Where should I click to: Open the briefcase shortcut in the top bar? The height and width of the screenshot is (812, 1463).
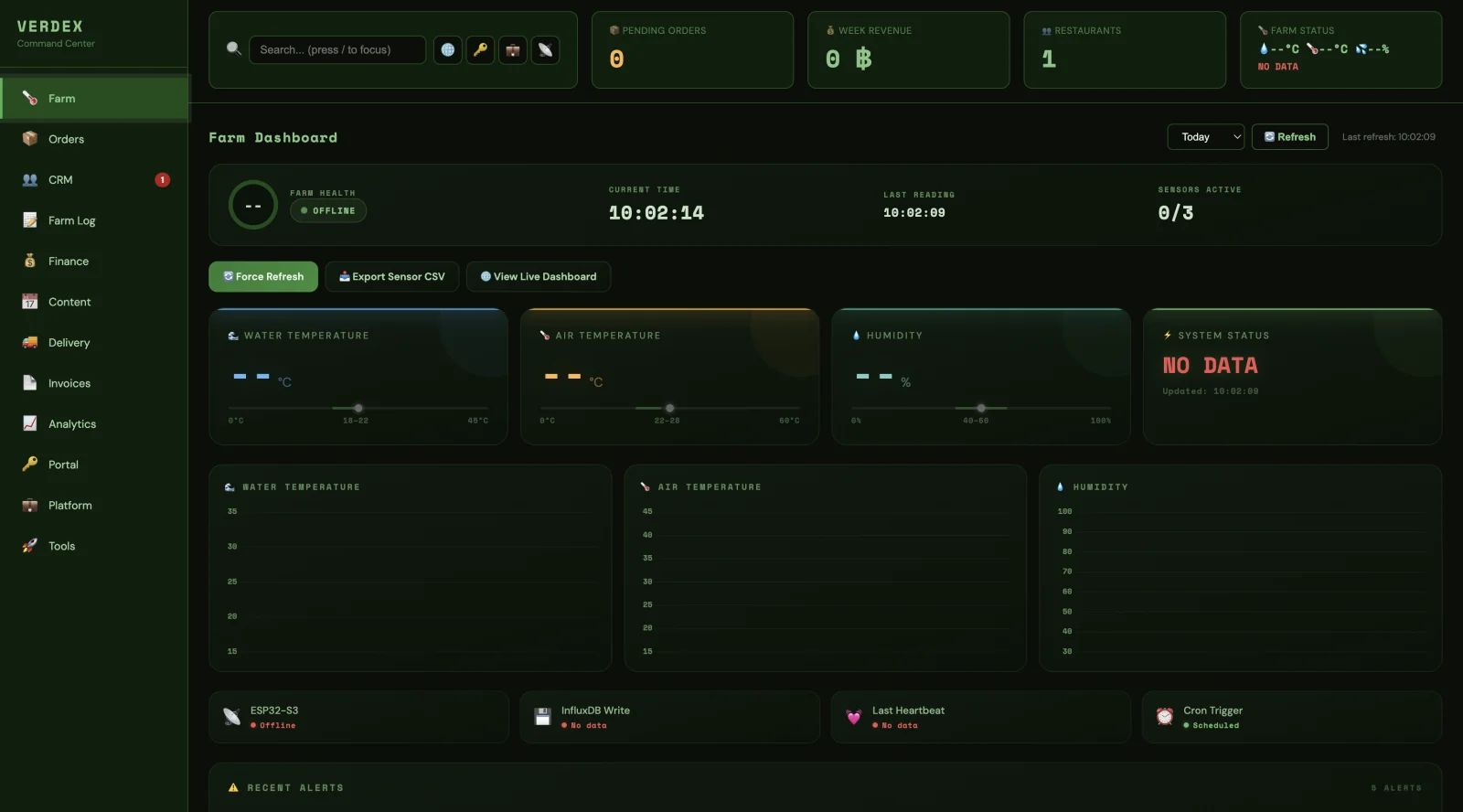pos(513,50)
